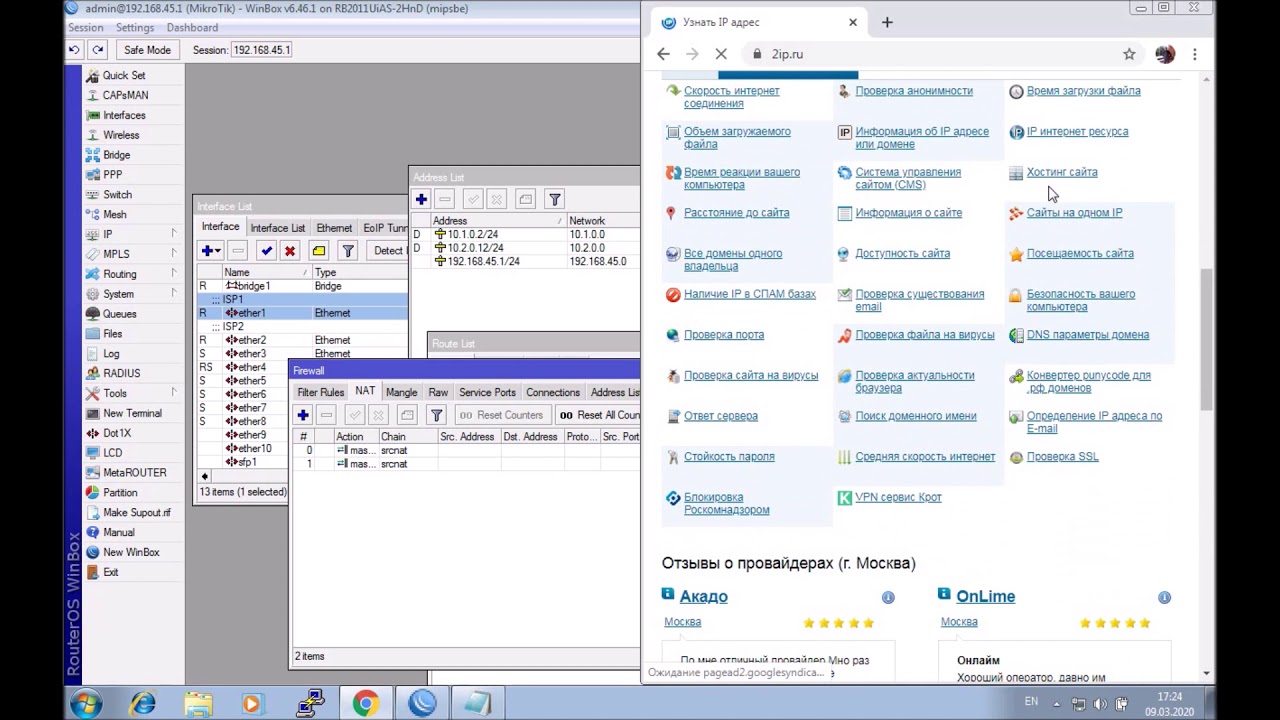Screen dimensions: 1280x720
Task: Switch to the Filter Rules firewall tab
Action: pyautogui.click(x=320, y=393)
